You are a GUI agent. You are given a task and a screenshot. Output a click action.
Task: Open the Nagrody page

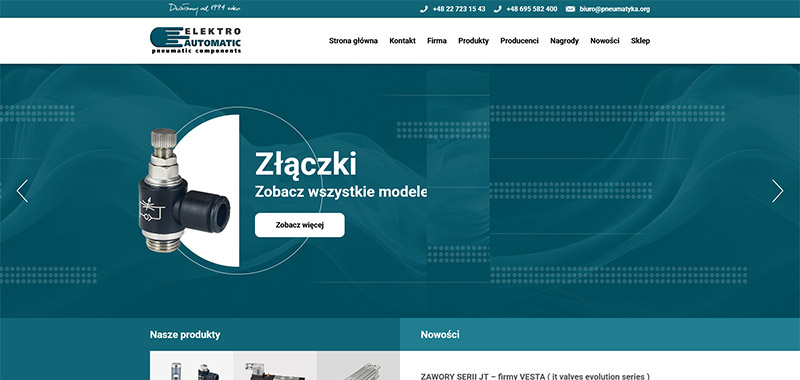pyautogui.click(x=564, y=41)
